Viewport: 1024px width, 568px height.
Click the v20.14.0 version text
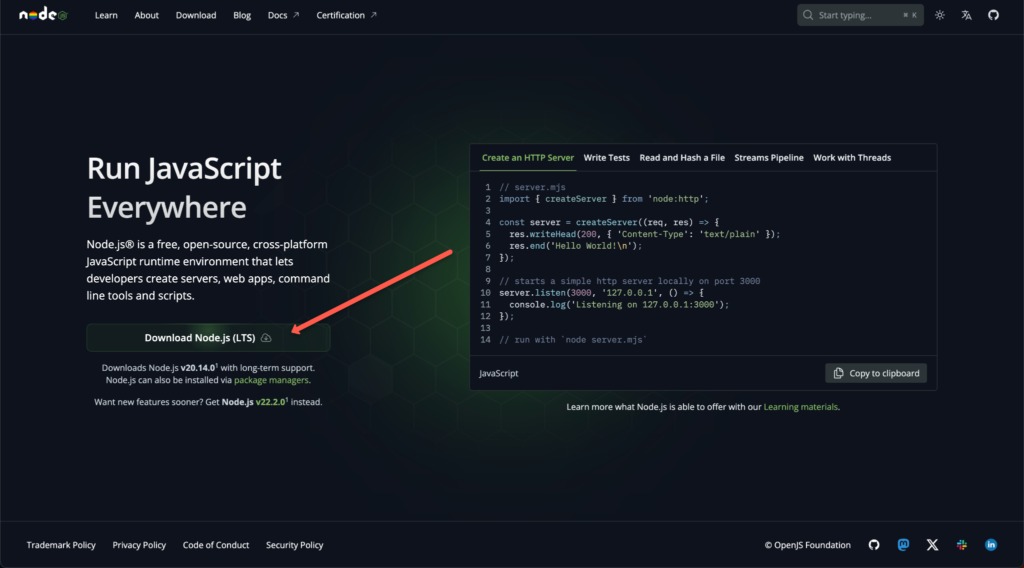[198, 368]
